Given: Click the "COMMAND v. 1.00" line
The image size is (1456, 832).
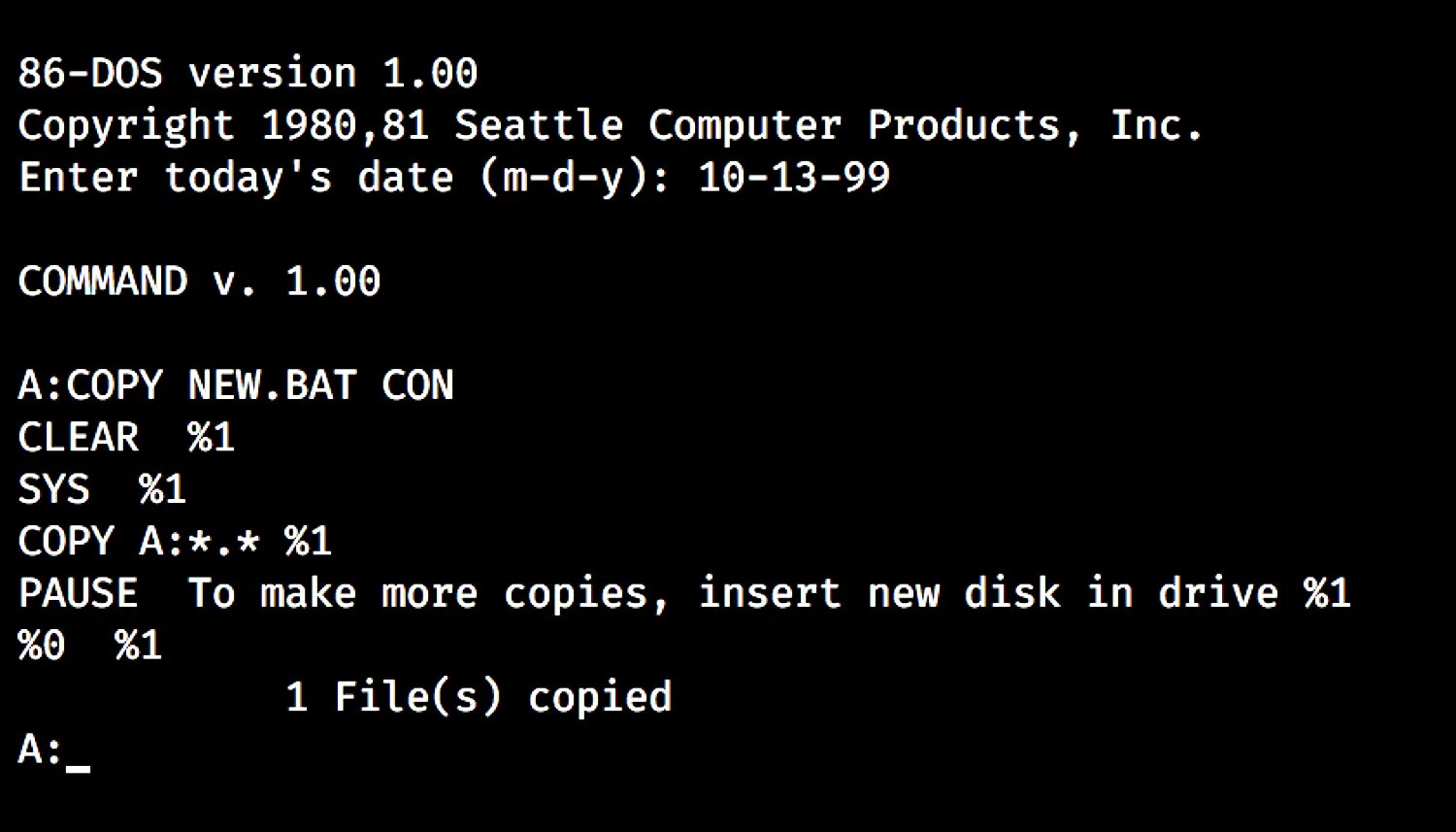Looking at the screenshot, I should tap(199, 283).
